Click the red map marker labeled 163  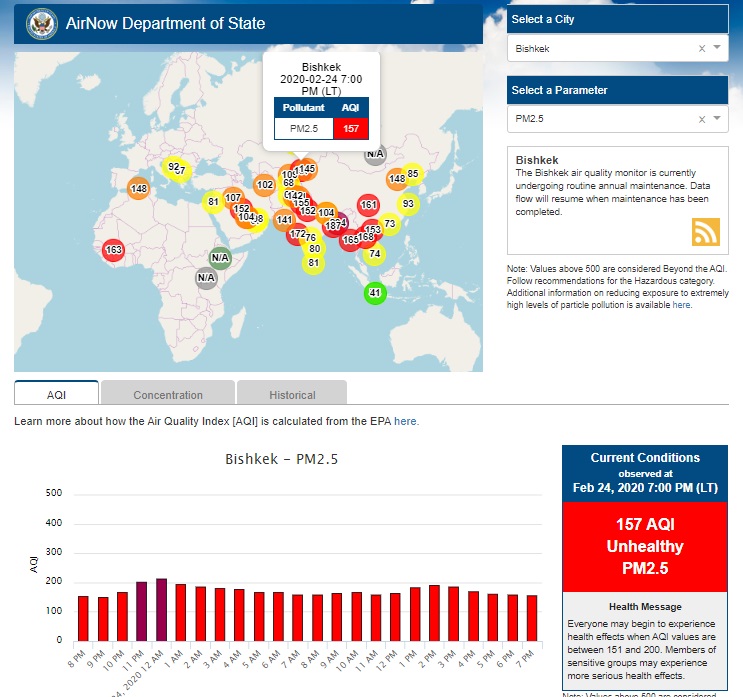point(113,250)
